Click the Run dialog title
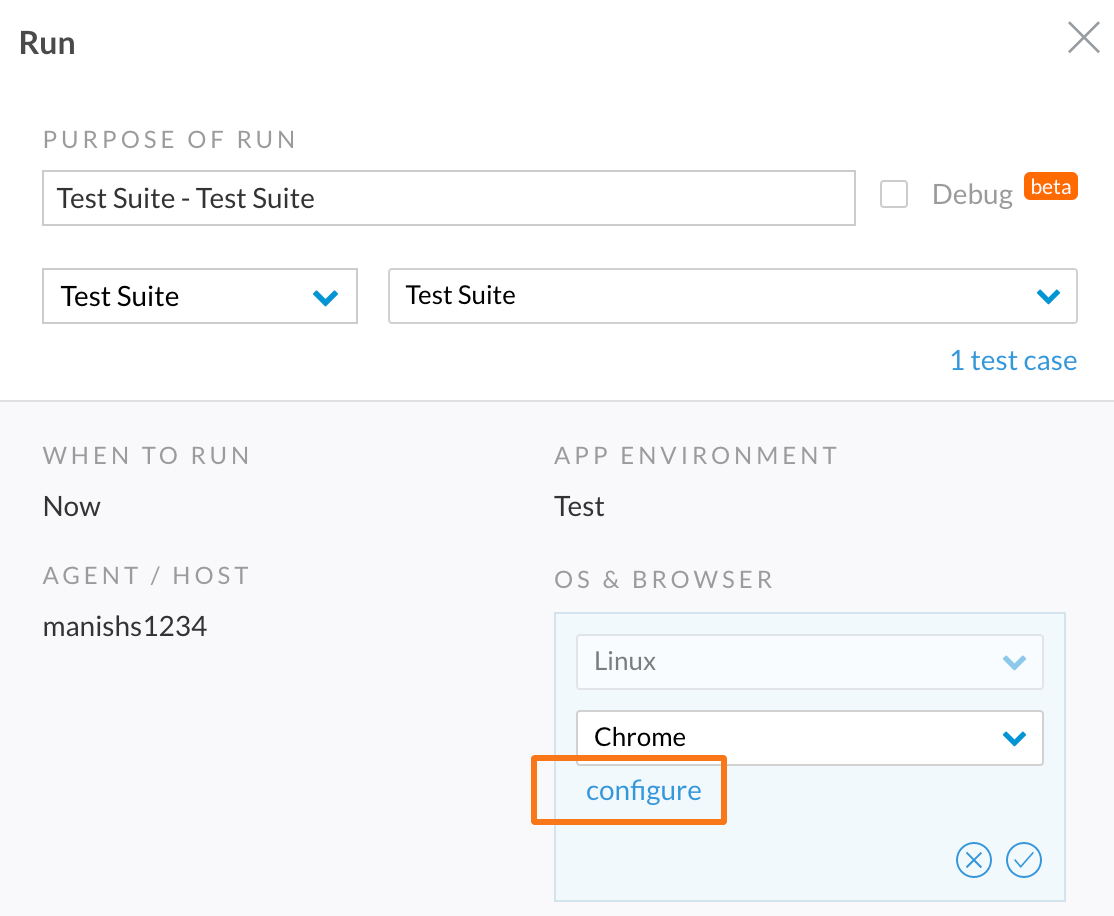This screenshot has height=916, width=1114. (x=47, y=43)
